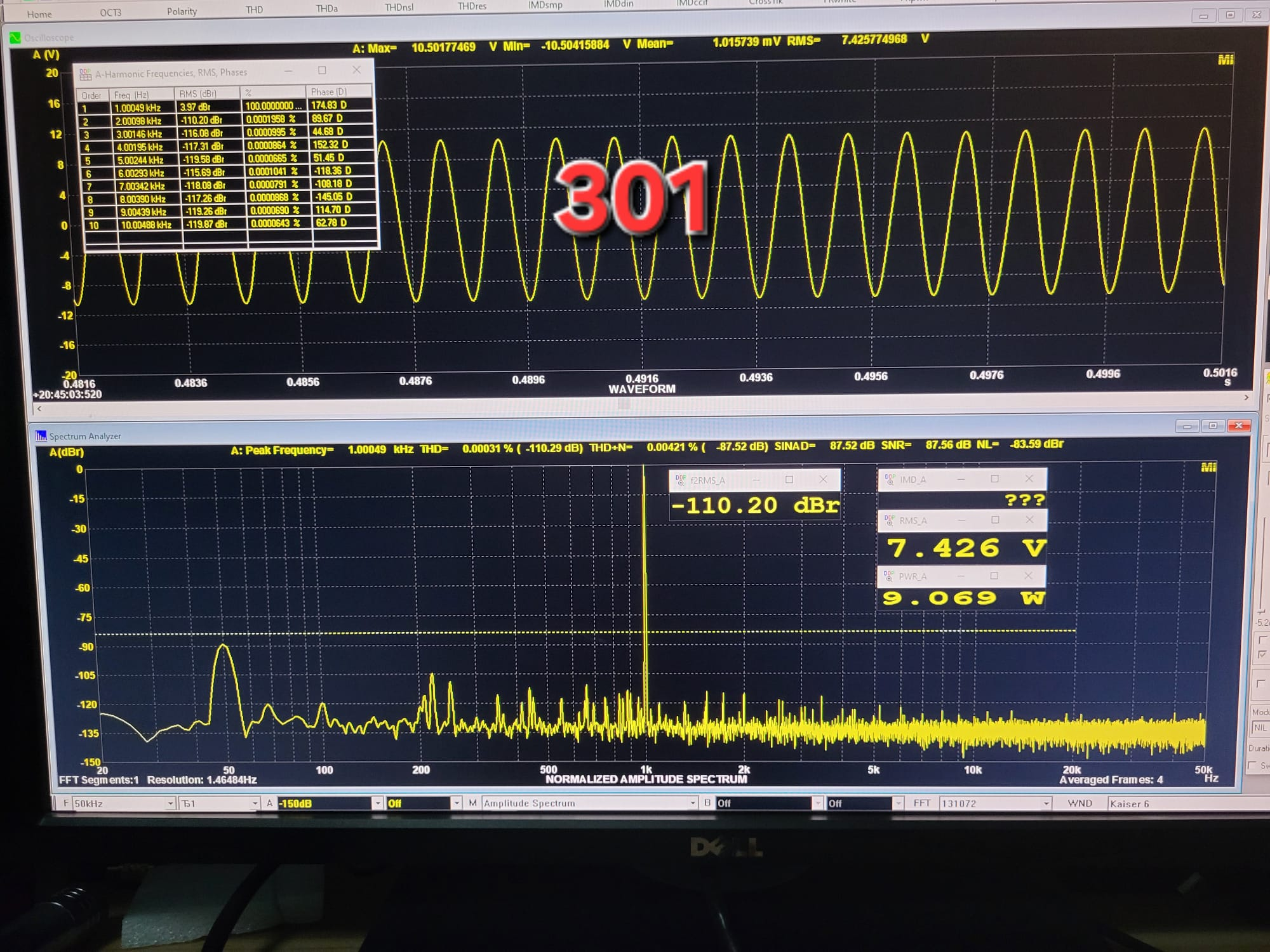
Task: Open the 50kHz frequency range dropdown
Action: (x=170, y=803)
